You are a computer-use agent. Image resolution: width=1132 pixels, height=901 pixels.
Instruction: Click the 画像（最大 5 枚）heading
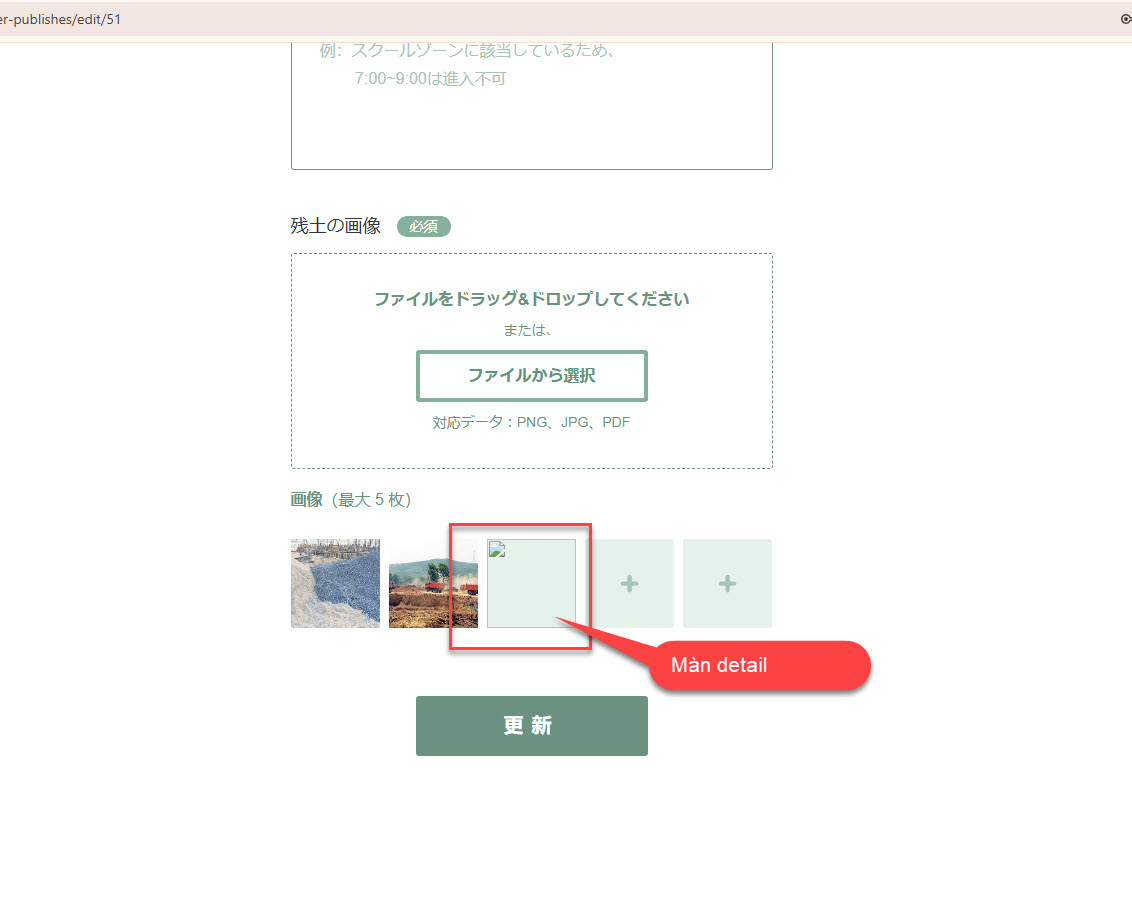pyautogui.click(x=351, y=500)
